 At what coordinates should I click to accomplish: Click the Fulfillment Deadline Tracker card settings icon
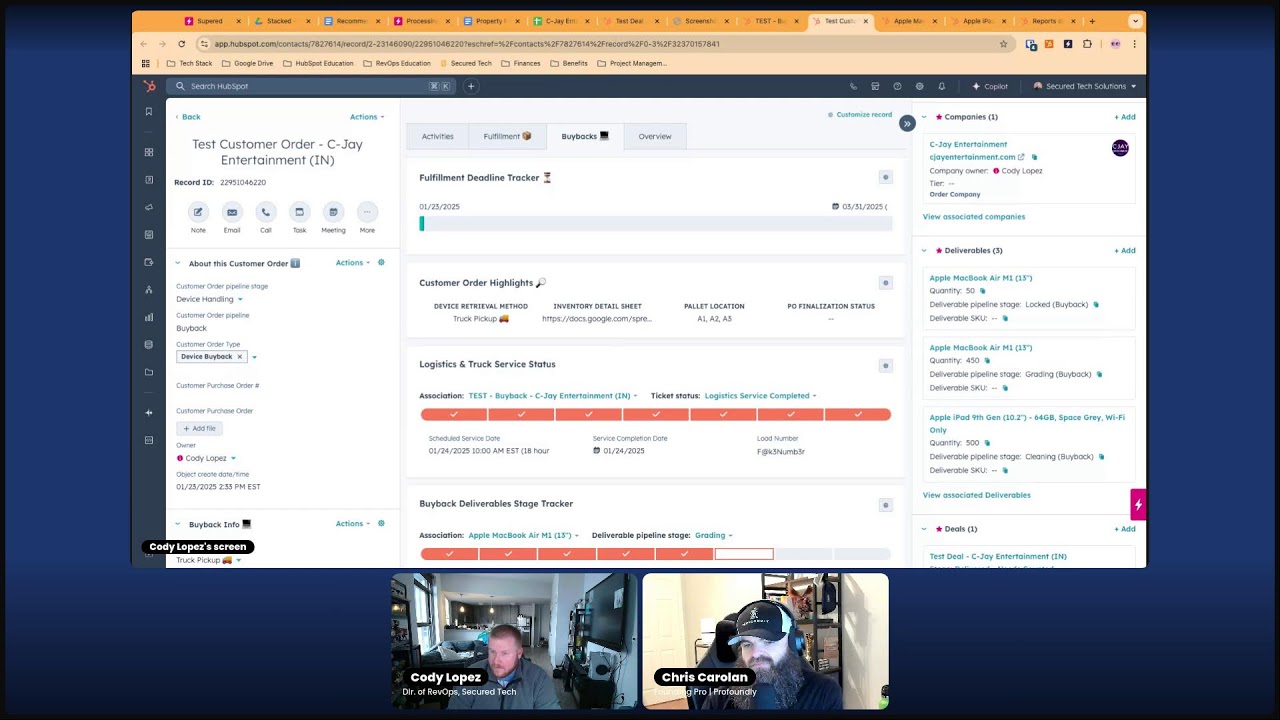coord(885,177)
